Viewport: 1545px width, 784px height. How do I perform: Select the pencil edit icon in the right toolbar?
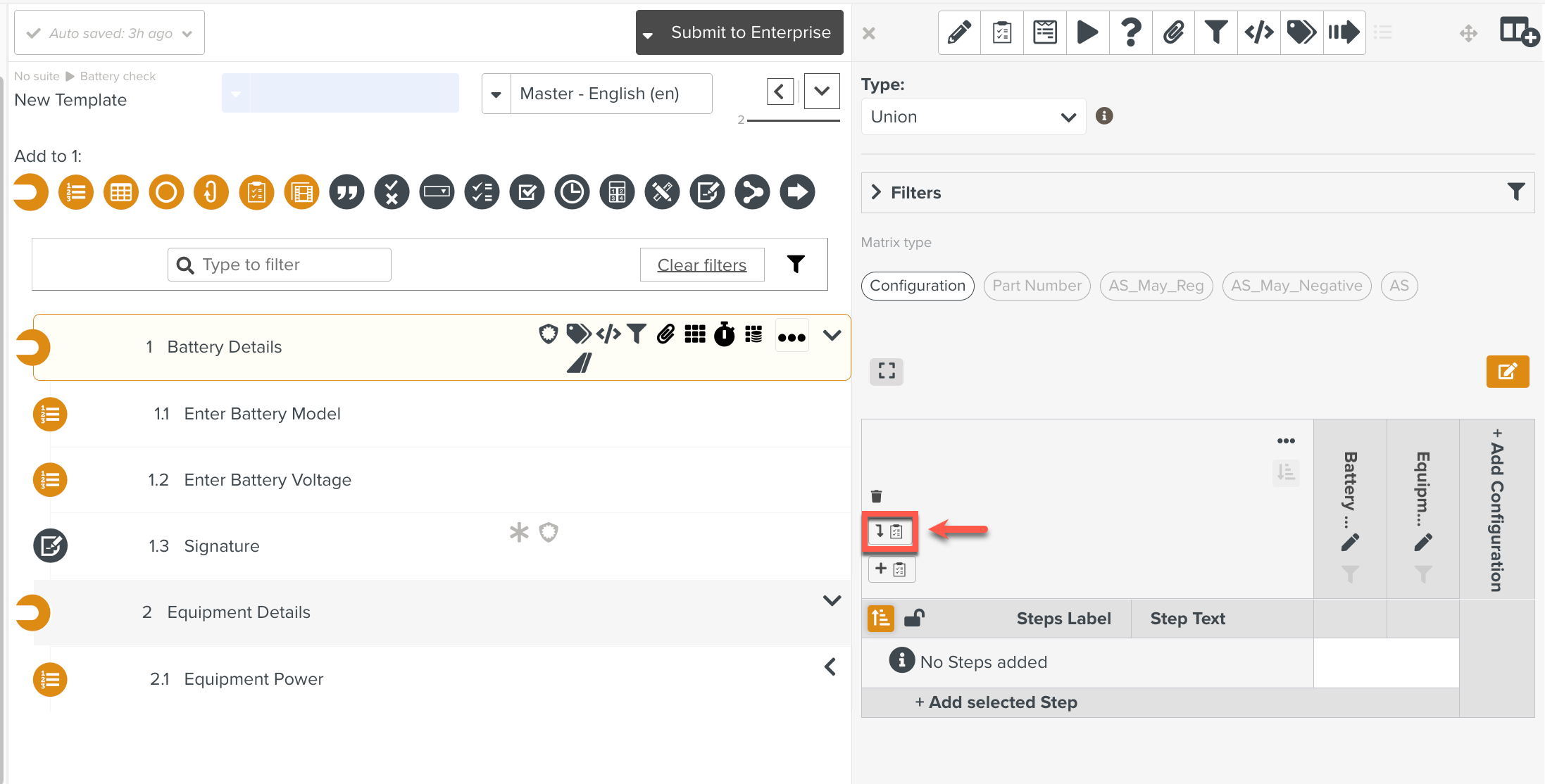coord(959,32)
